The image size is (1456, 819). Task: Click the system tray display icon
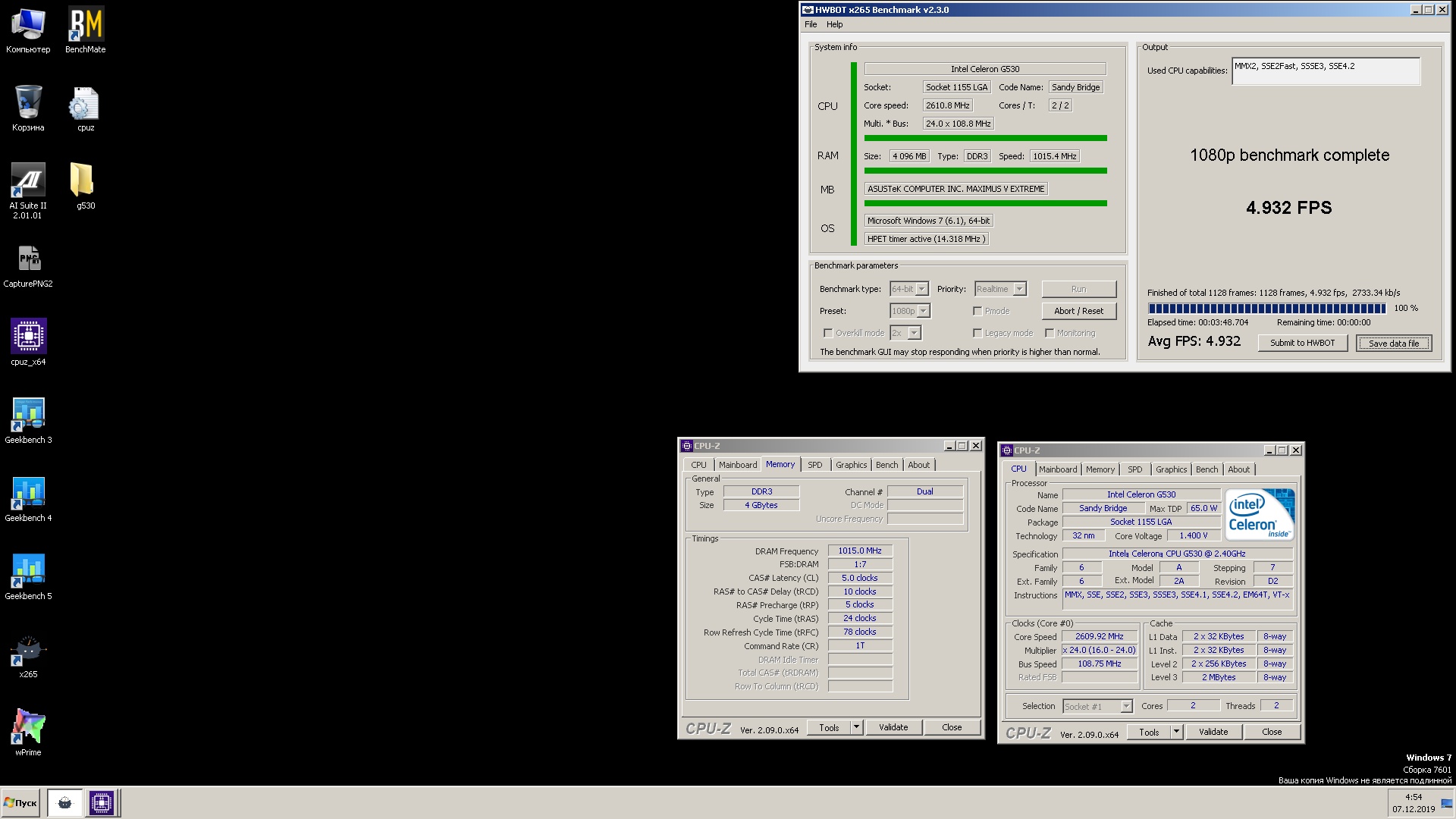[x=1447, y=803]
